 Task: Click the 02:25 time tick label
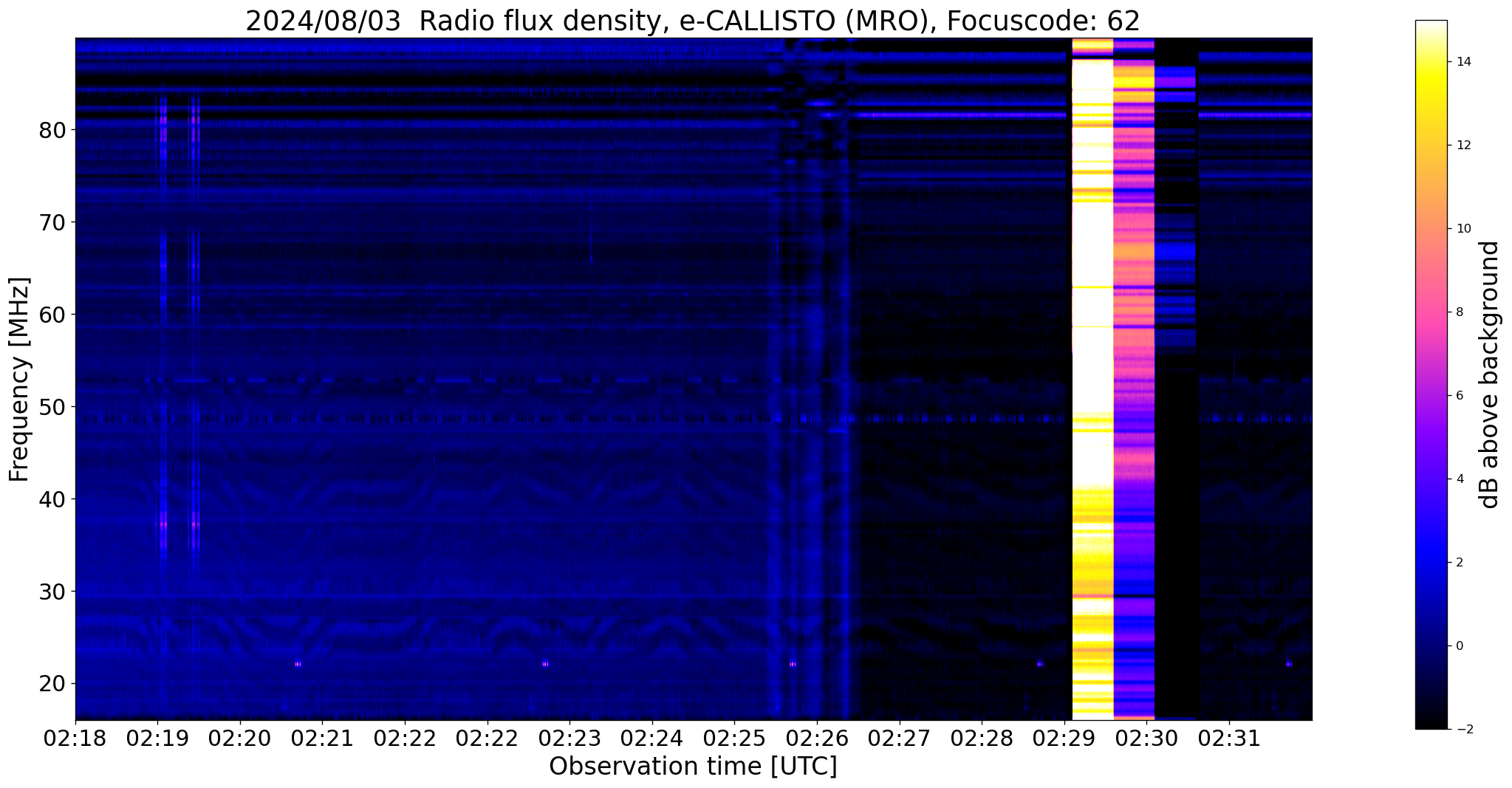pos(735,738)
